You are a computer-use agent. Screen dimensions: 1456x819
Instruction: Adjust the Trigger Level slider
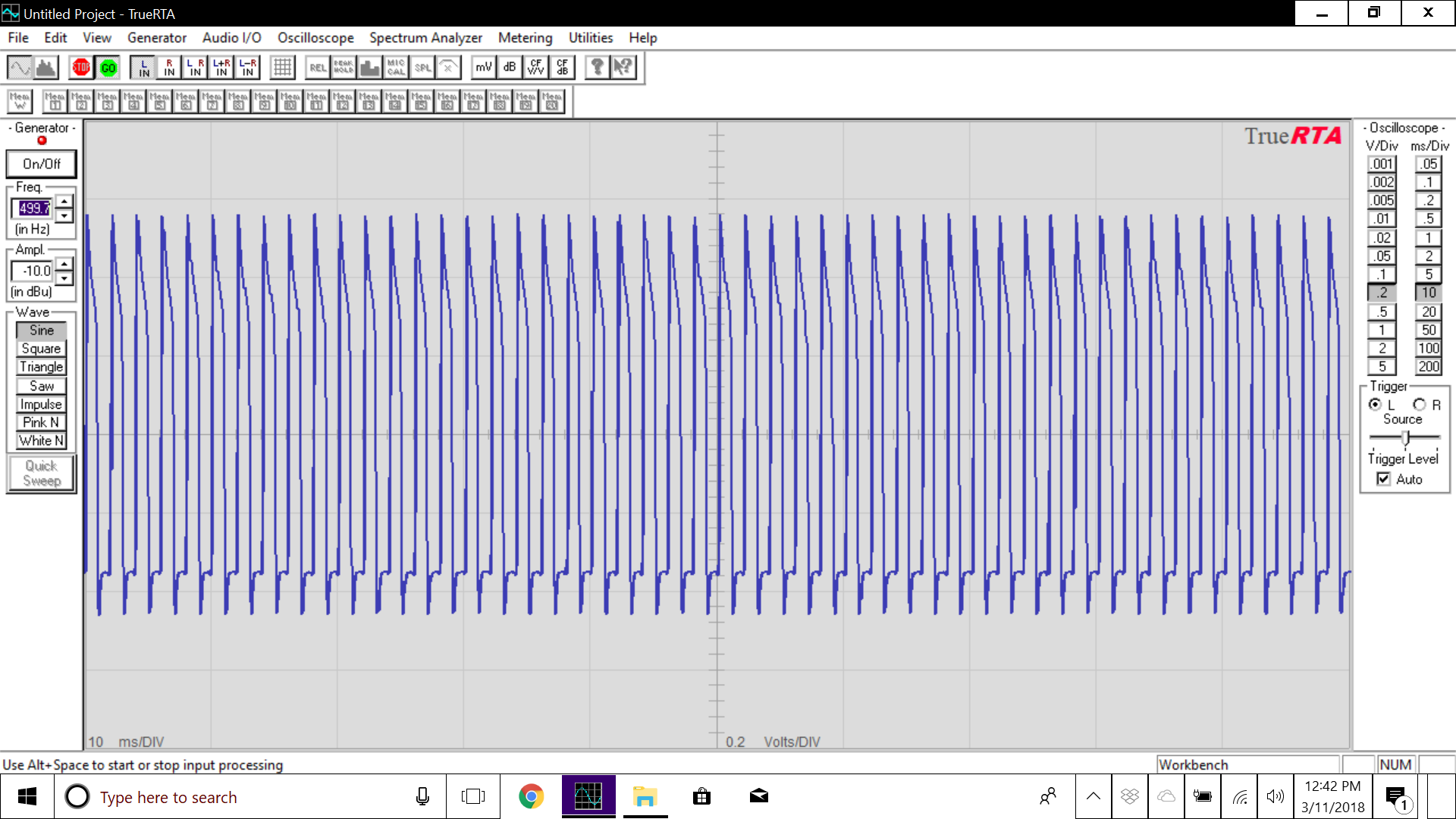pos(1405,438)
